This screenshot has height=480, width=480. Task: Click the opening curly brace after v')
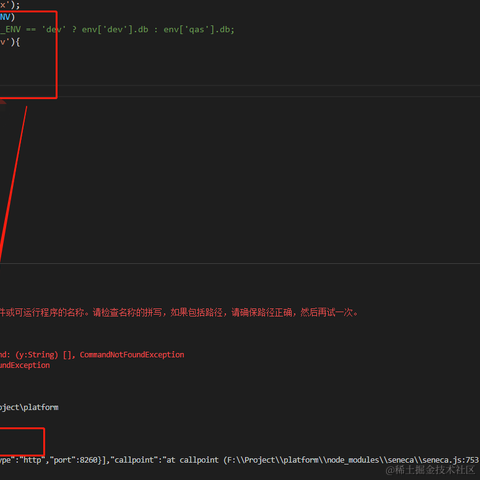coord(17,42)
